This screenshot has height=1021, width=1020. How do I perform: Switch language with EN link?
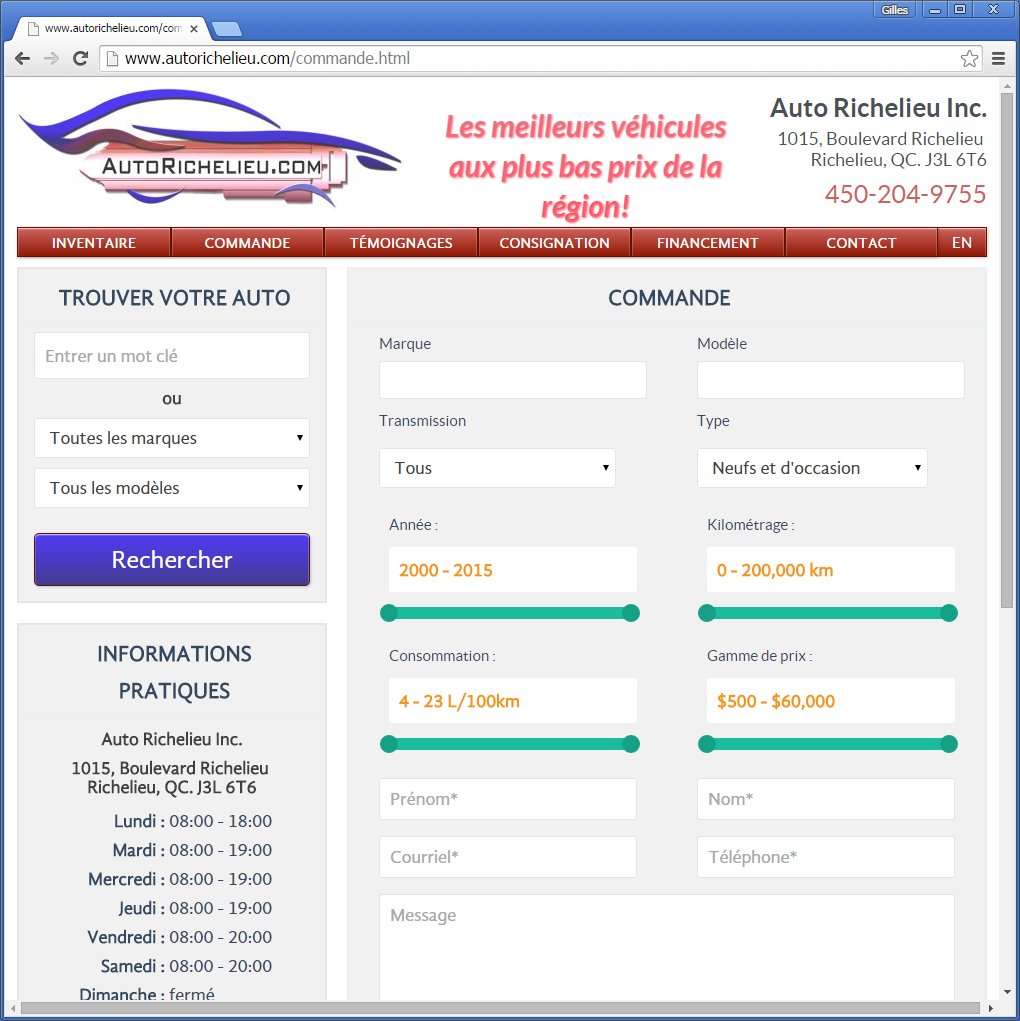tap(962, 243)
